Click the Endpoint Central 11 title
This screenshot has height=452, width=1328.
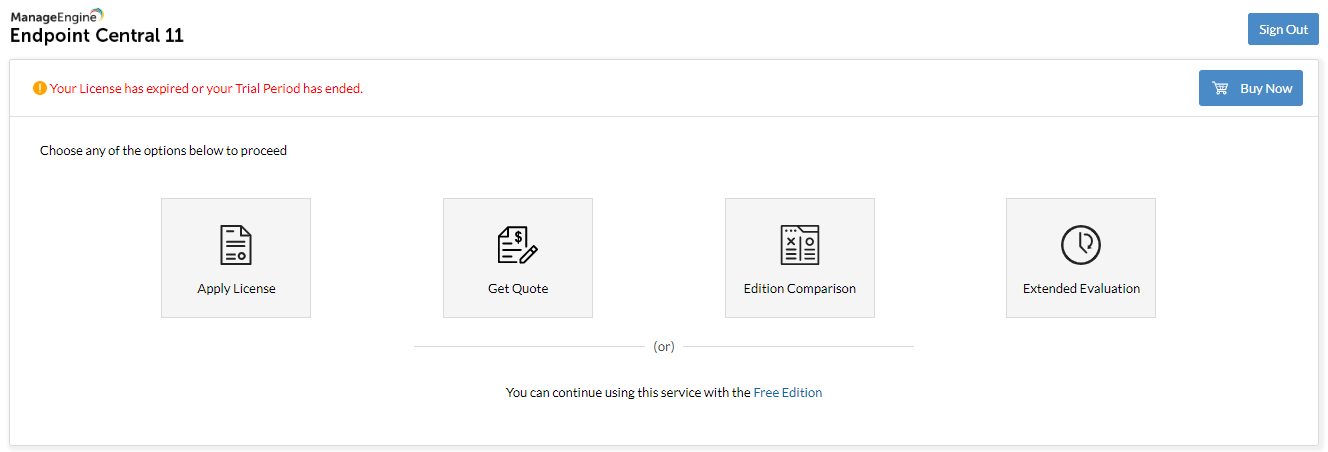pos(97,36)
